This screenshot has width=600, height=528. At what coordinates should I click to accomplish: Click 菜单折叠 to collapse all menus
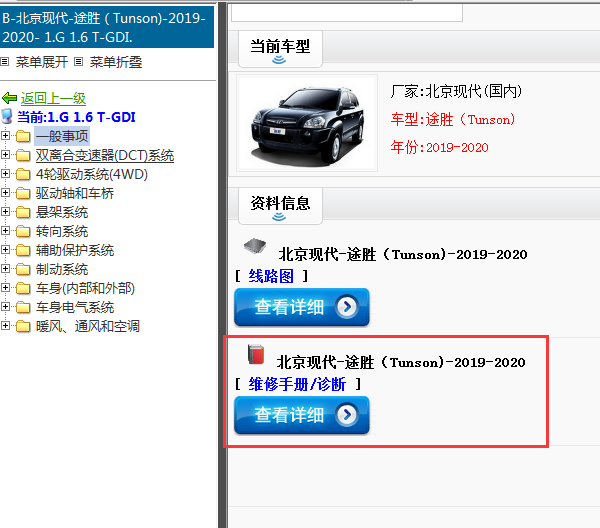[x=116, y=62]
